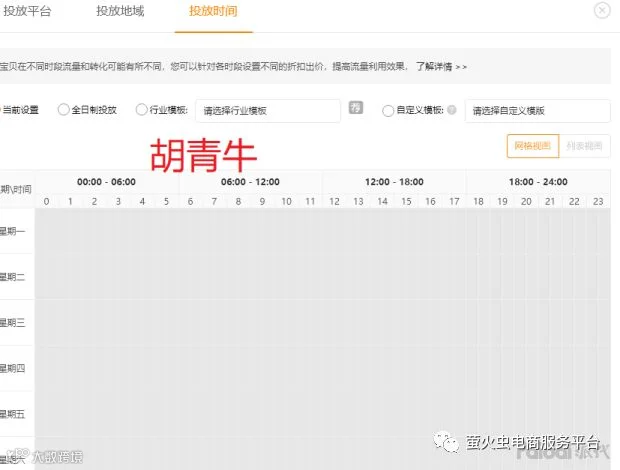Select the 投放时间 tab
Viewport: 620px width, 470px height.
pyautogui.click(x=213, y=11)
